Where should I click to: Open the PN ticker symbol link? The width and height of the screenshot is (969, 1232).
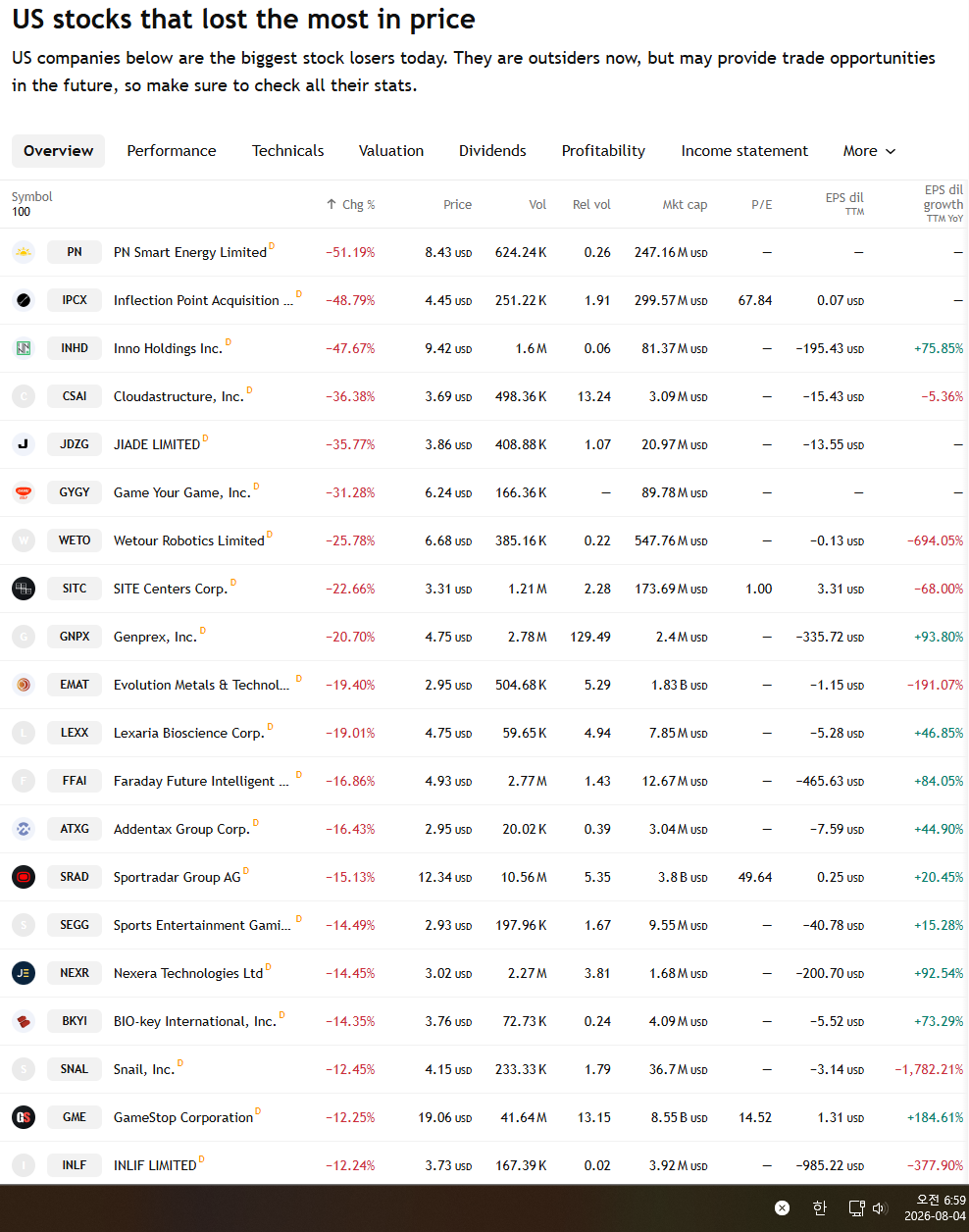(x=75, y=252)
